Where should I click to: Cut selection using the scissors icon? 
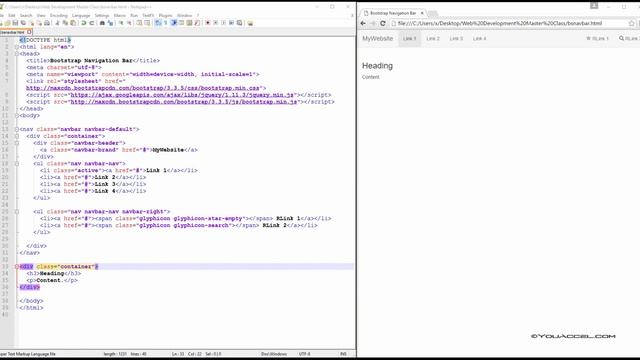(x=58, y=23)
